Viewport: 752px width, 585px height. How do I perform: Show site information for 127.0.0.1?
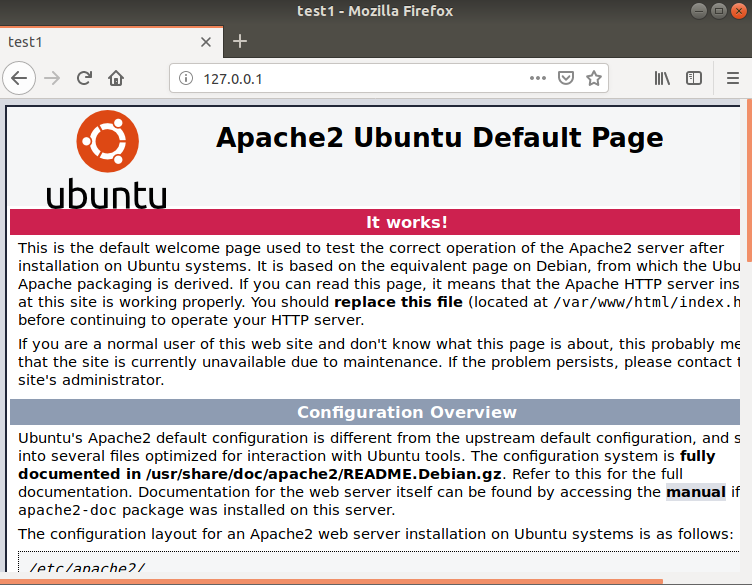pyautogui.click(x=186, y=78)
